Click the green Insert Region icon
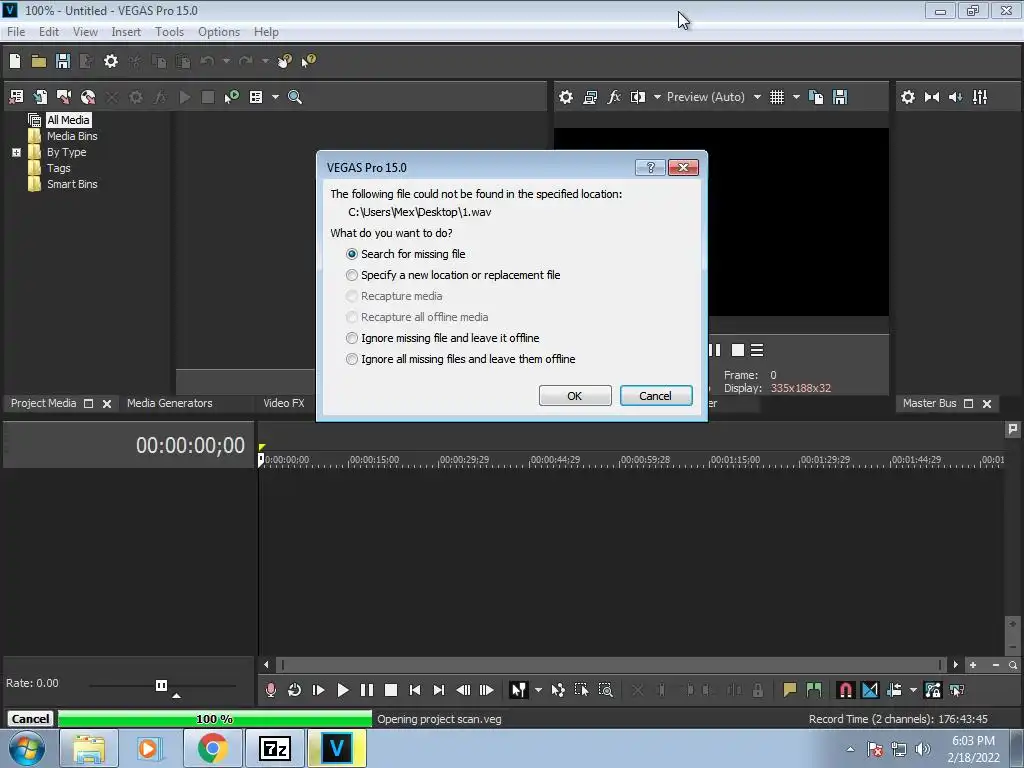1024x768 pixels. point(814,690)
